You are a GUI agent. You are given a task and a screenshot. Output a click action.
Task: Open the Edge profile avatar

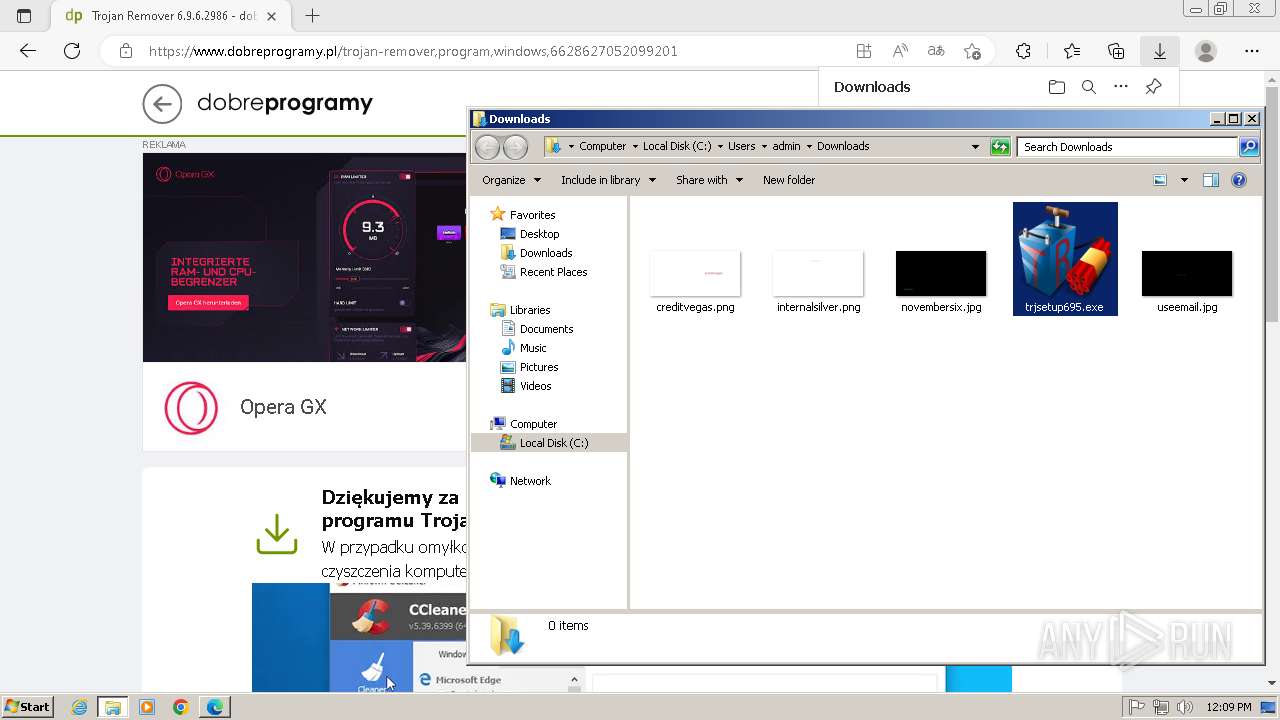[x=1206, y=51]
